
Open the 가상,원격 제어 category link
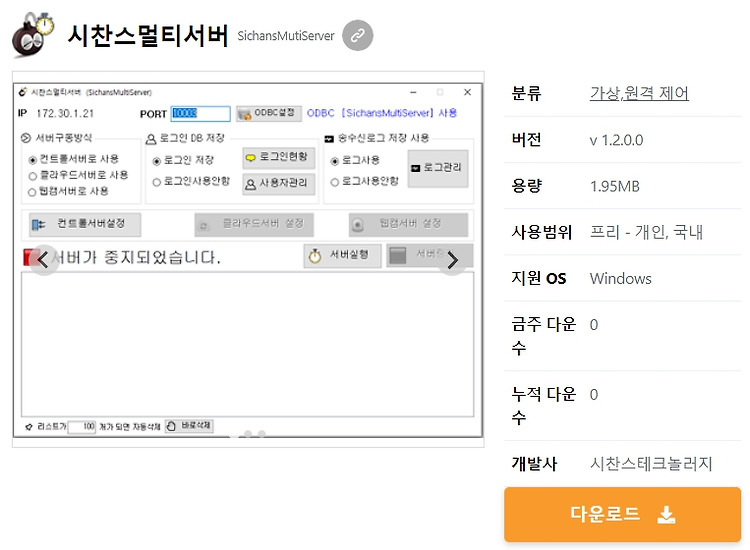coord(639,93)
